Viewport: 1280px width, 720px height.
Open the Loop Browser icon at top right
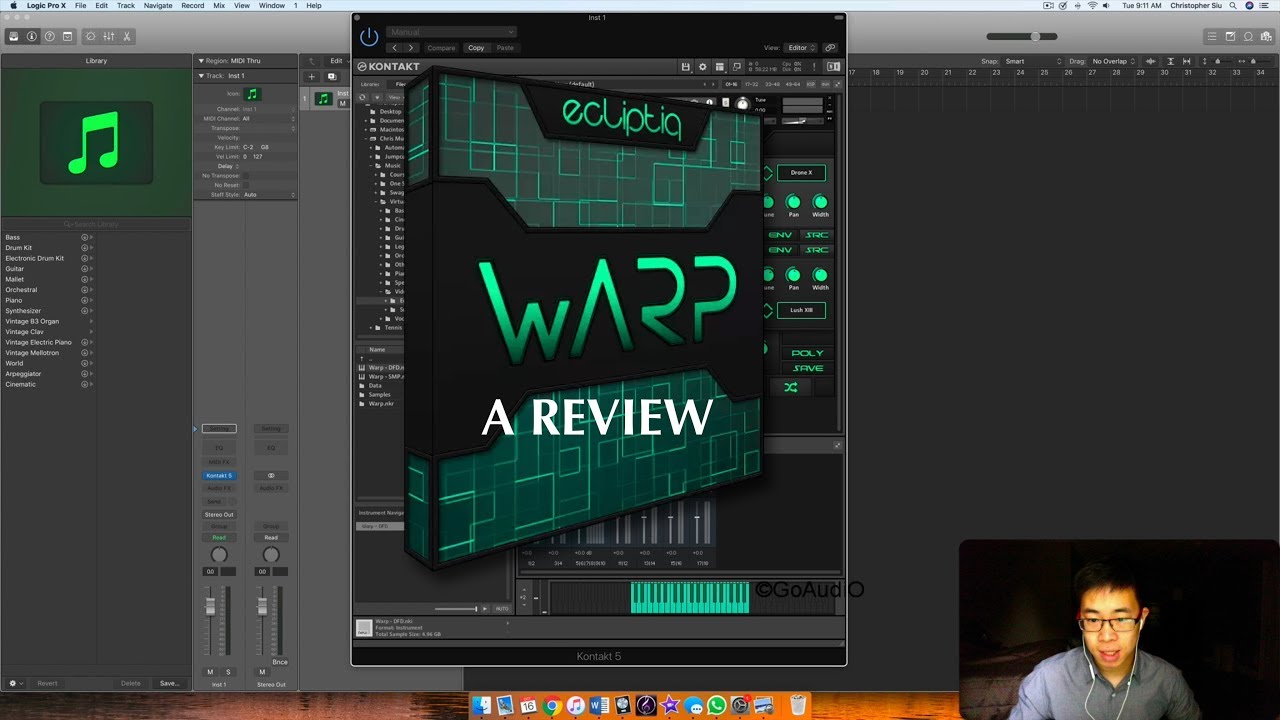[1248, 36]
